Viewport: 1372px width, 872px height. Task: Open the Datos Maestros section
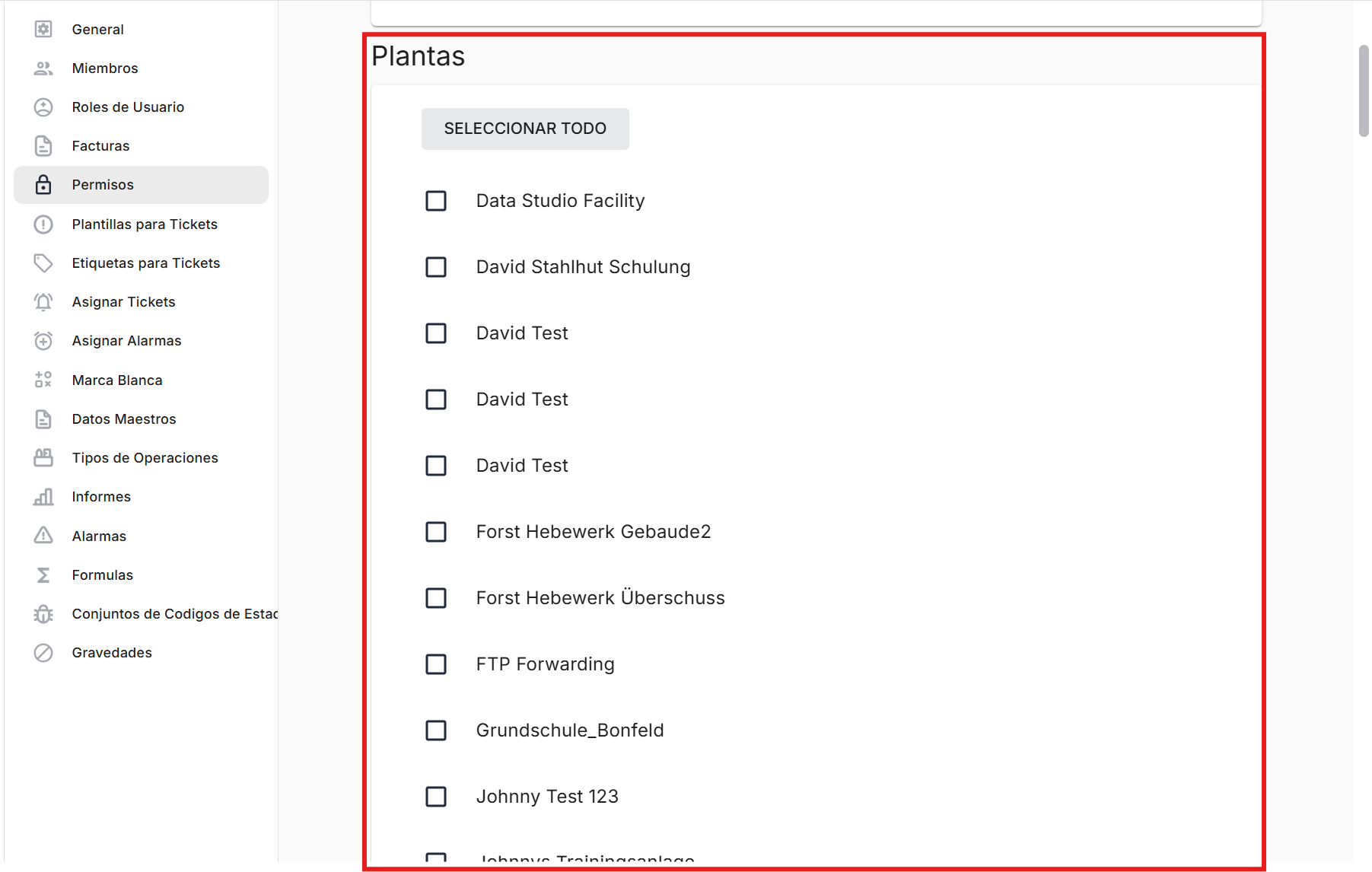(124, 419)
